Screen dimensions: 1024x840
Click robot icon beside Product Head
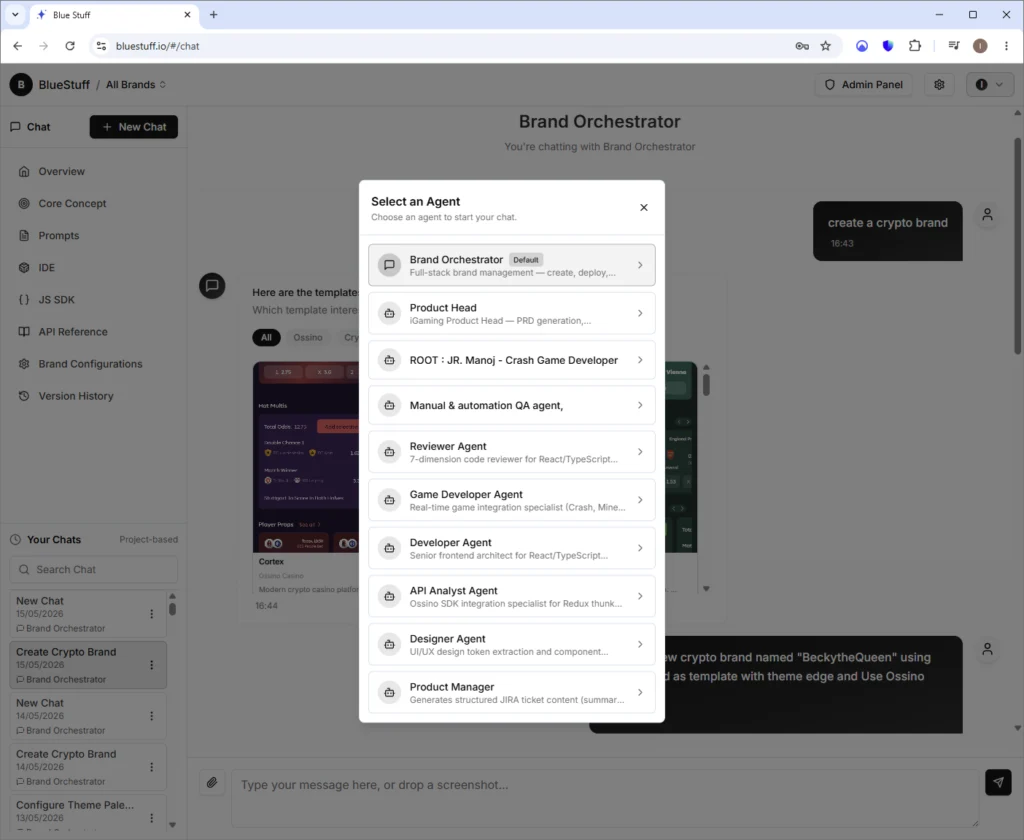(389, 314)
